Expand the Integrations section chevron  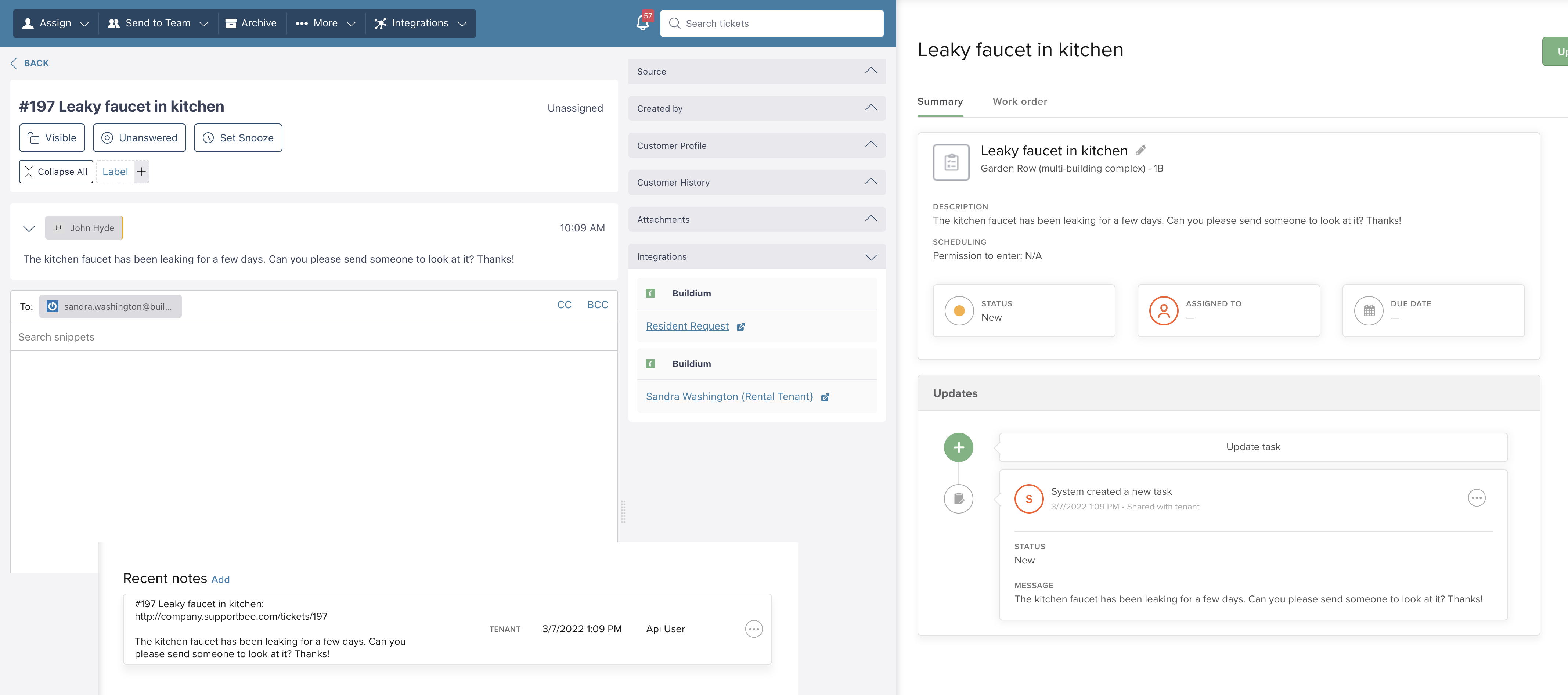[x=870, y=256]
